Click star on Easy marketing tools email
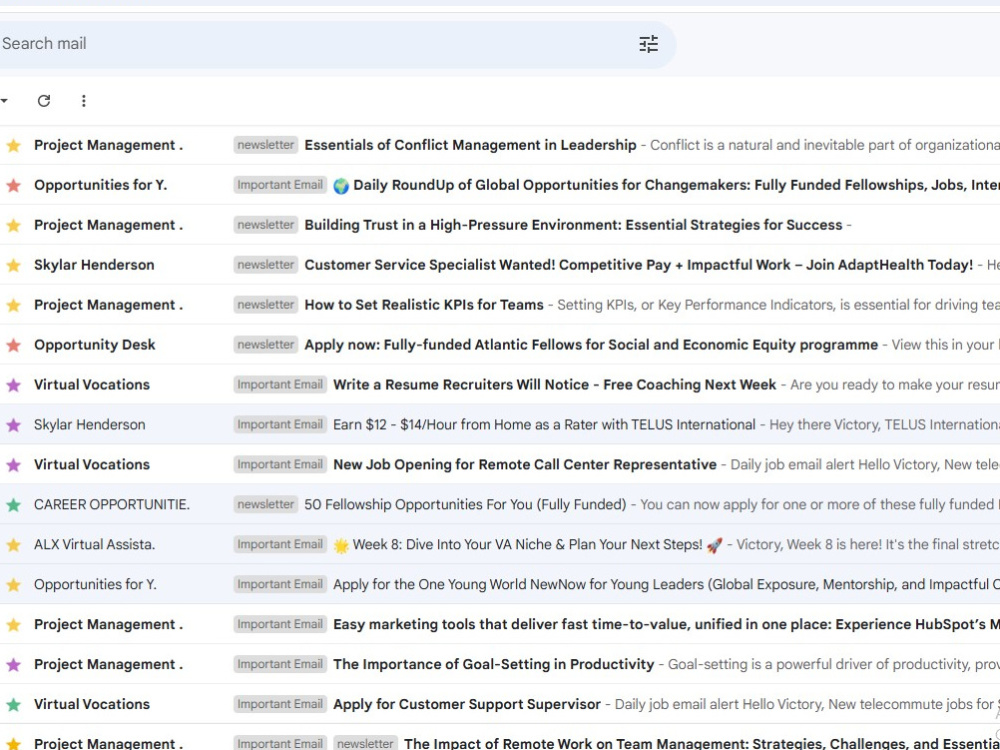Image resolution: width=1000 pixels, height=750 pixels. (x=13, y=625)
